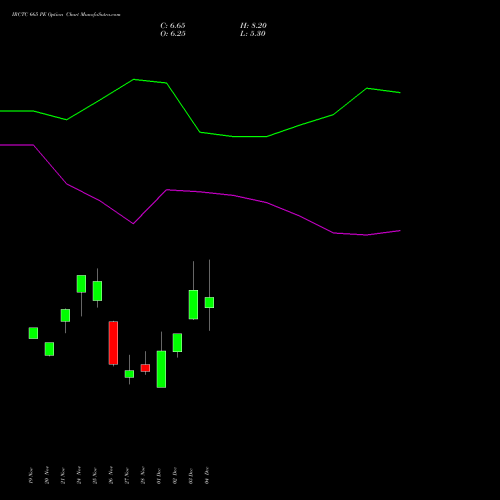Click the green candle for 03 Dec
The image size is (500, 500).
[x=193, y=305]
